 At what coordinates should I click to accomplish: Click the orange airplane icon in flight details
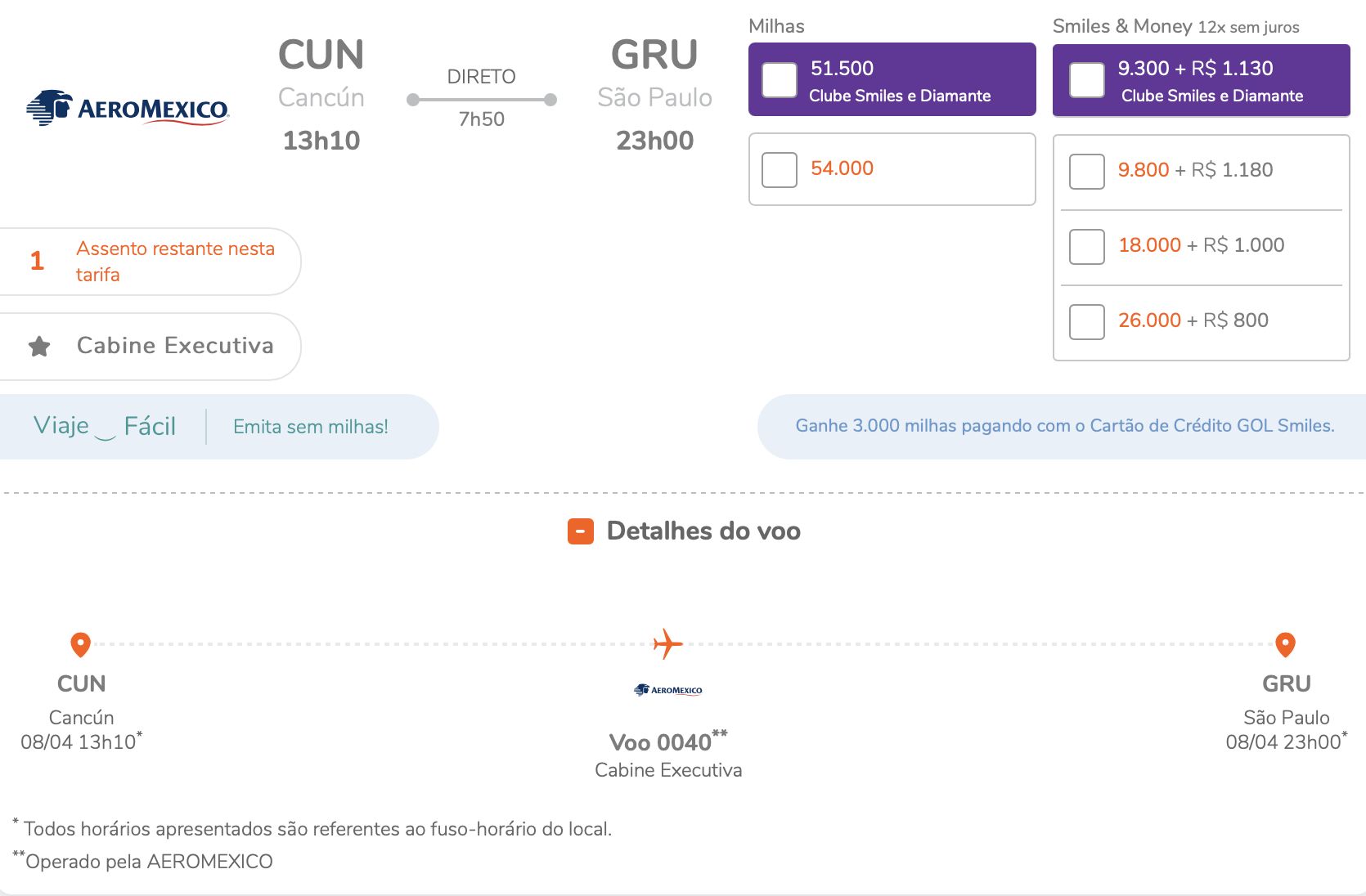[667, 644]
